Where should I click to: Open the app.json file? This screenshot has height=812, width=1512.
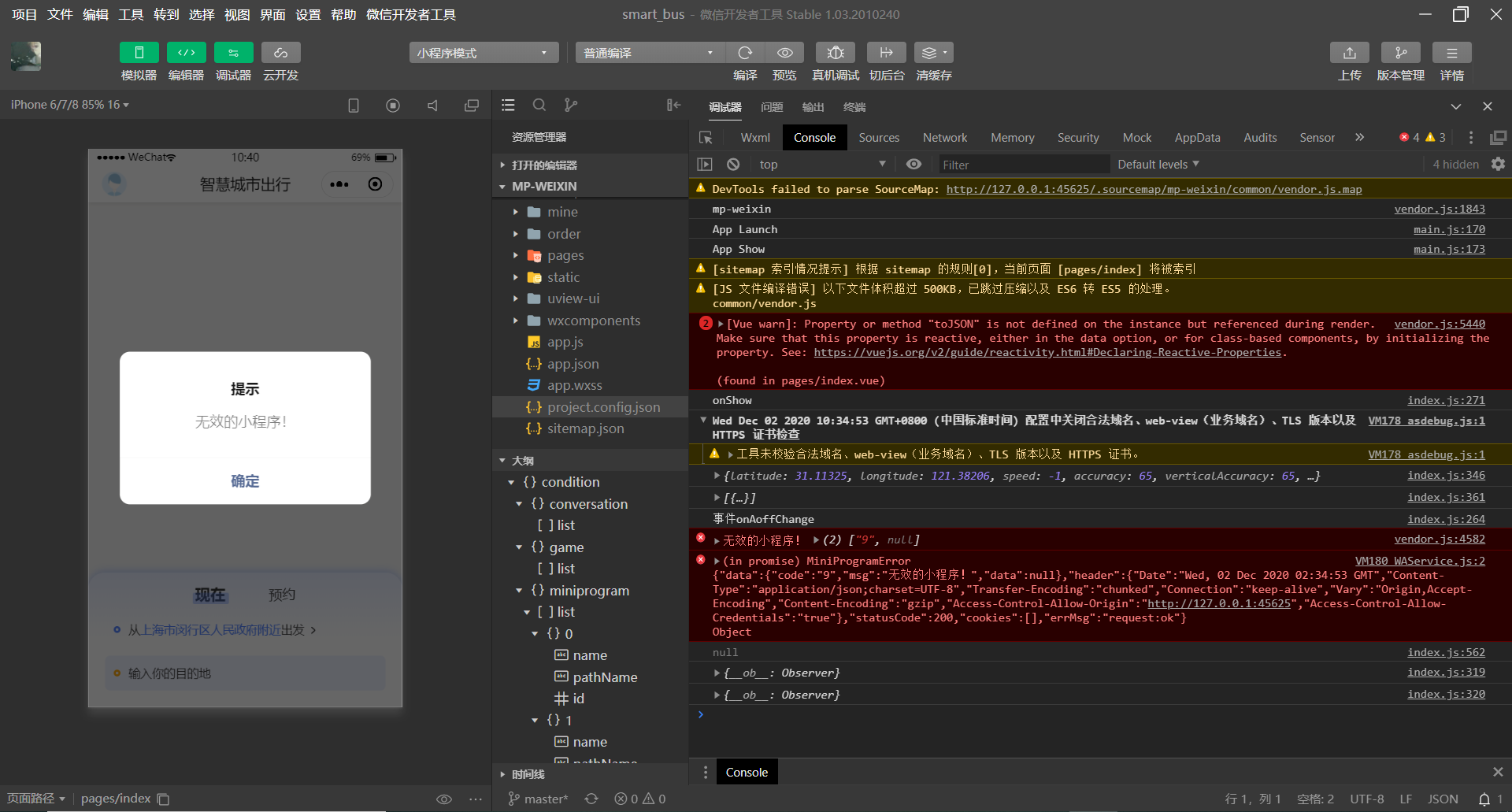[591, 364]
